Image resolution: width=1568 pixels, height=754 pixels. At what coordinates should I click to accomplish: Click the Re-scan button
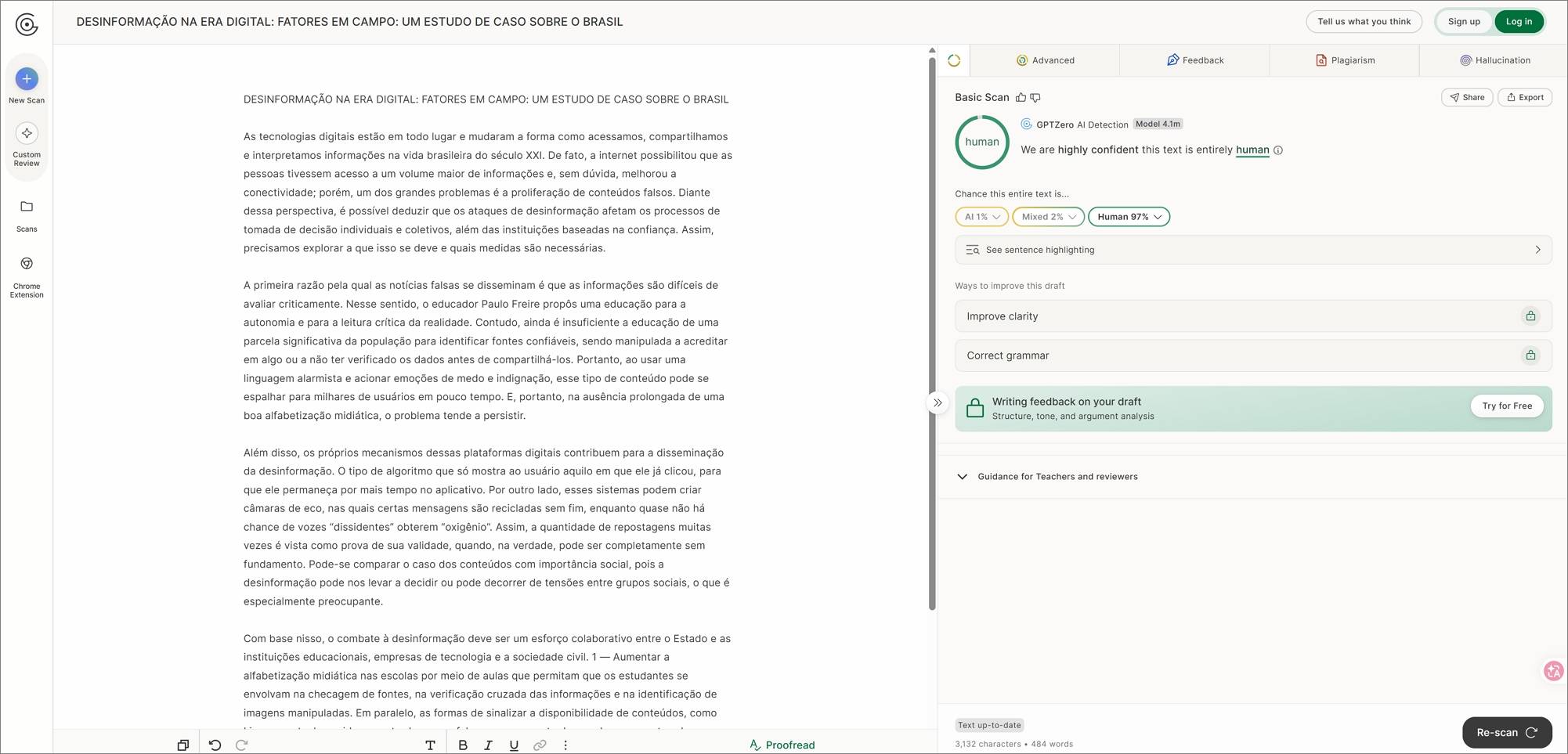1507,733
